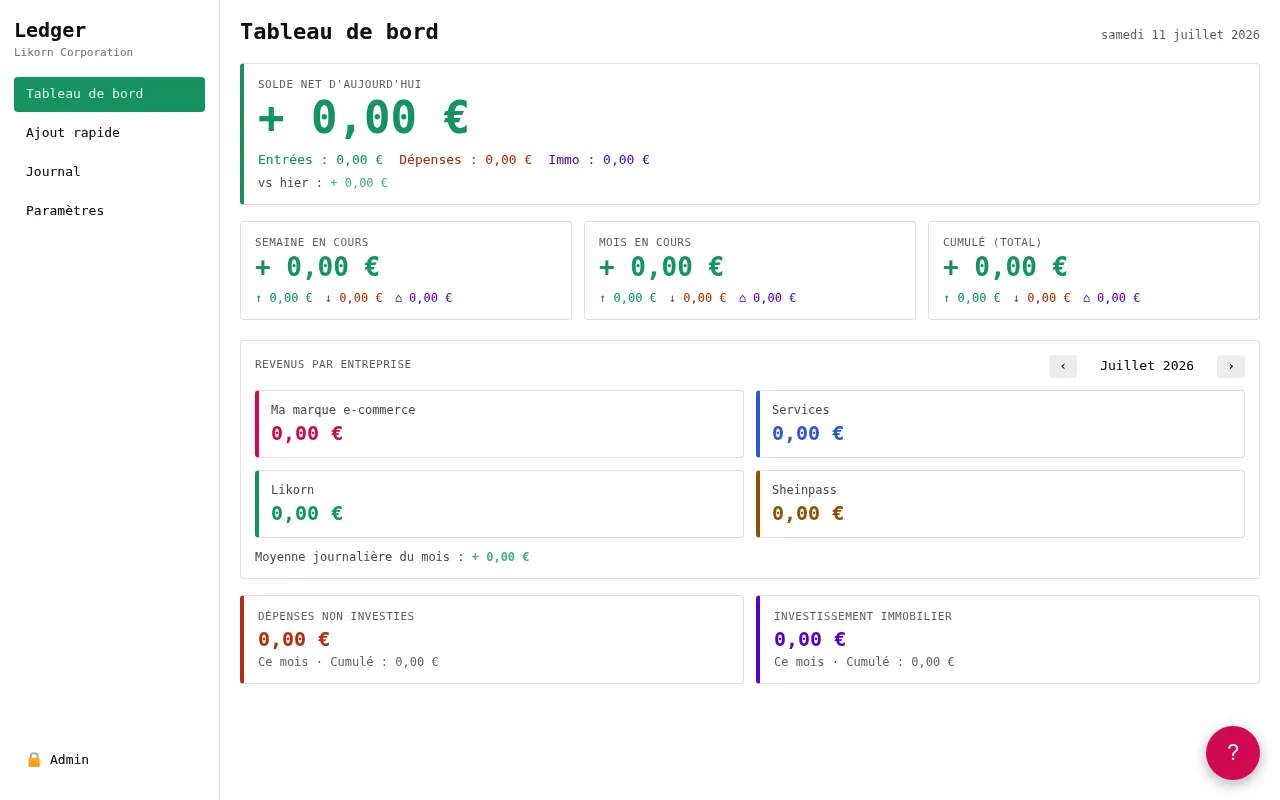Screen dimensions: 1280x800
Task: Open the Tableau de bord menu
Action: click(x=109, y=94)
